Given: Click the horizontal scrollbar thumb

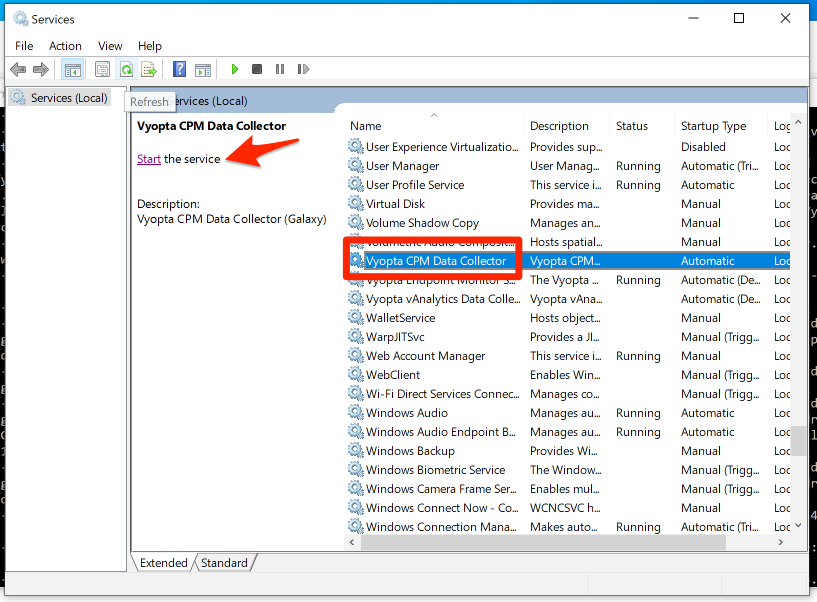Looking at the screenshot, I should (543, 542).
